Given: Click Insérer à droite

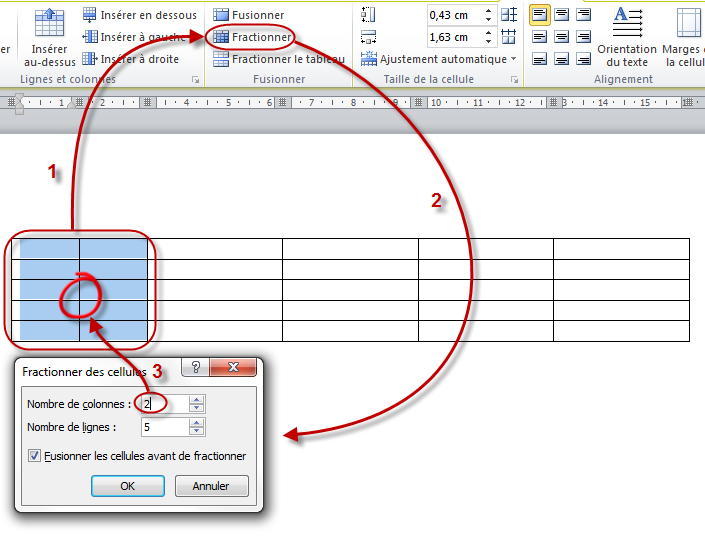Looking at the screenshot, I should 131,59.
